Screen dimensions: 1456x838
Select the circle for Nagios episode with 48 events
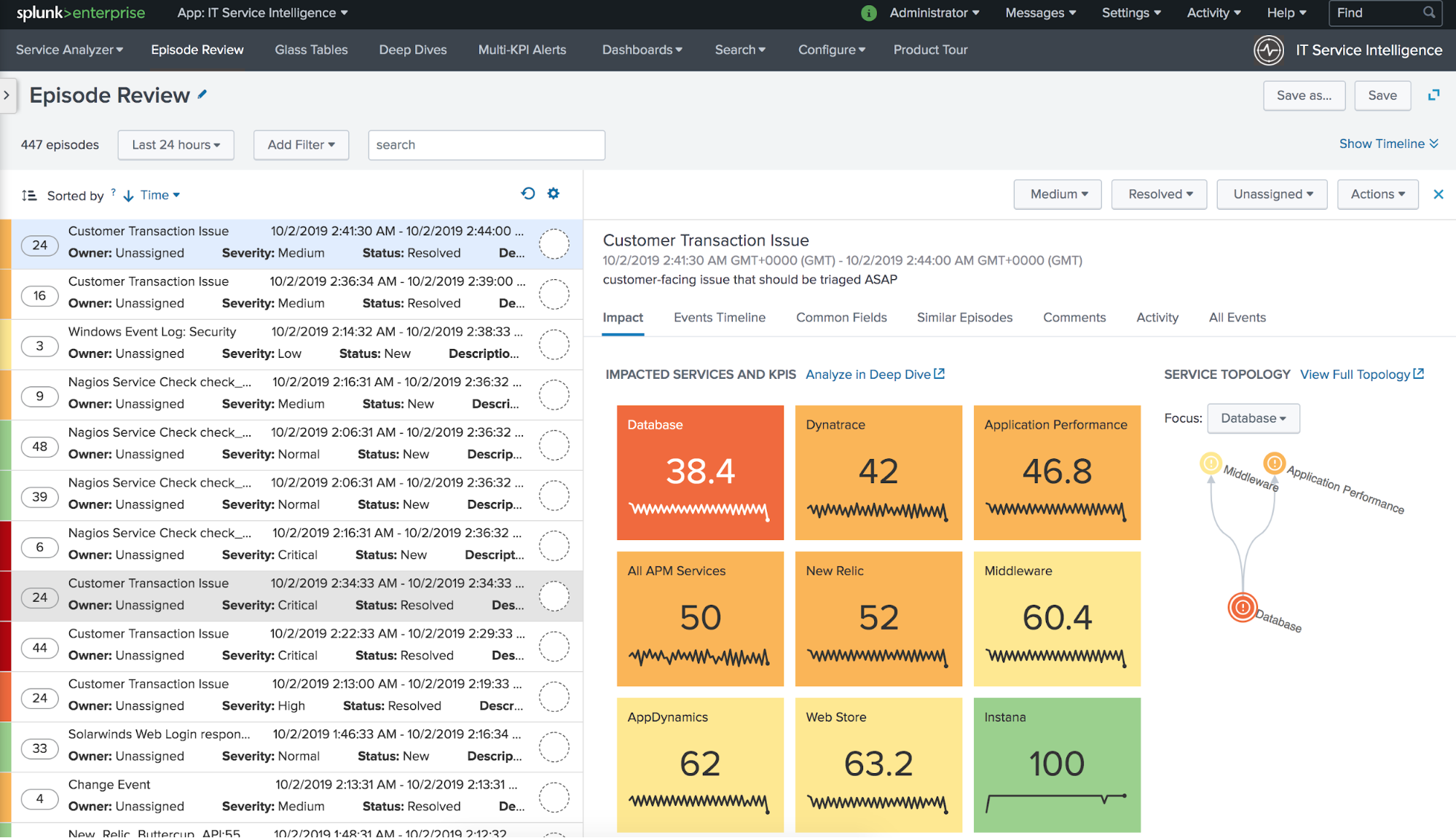pos(554,445)
